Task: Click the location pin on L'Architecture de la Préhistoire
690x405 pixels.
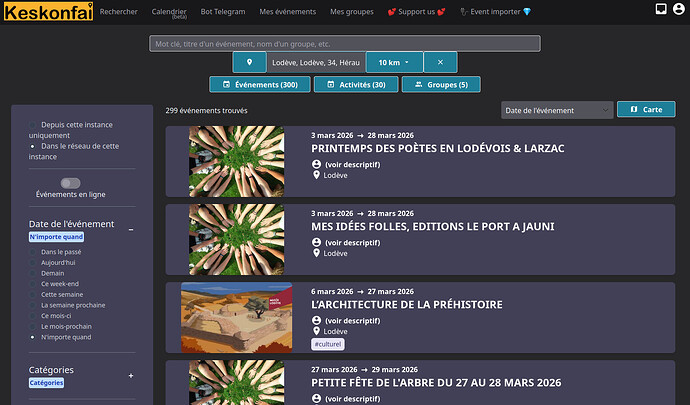Action: point(316,331)
